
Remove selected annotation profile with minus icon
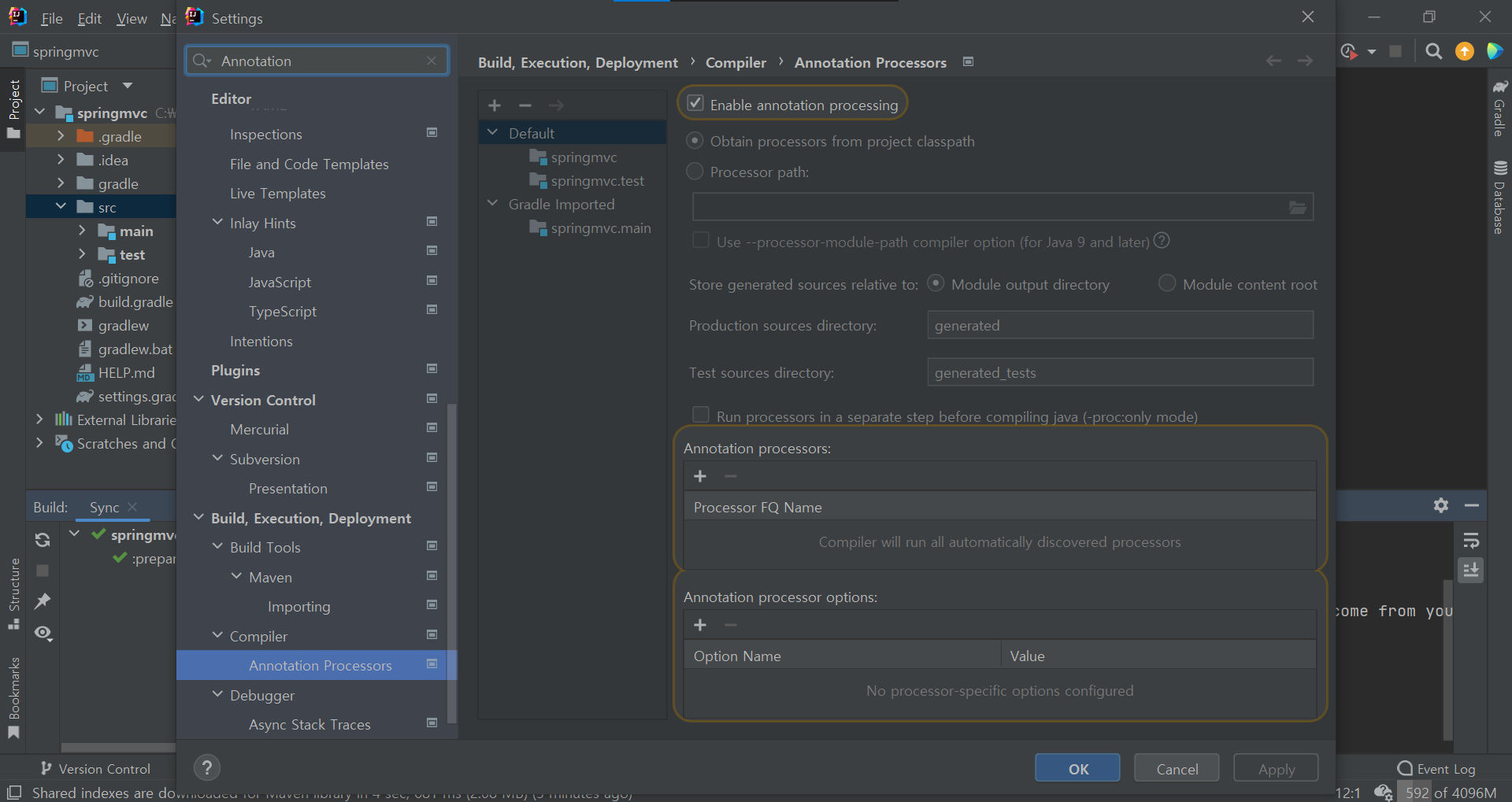point(525,105)
